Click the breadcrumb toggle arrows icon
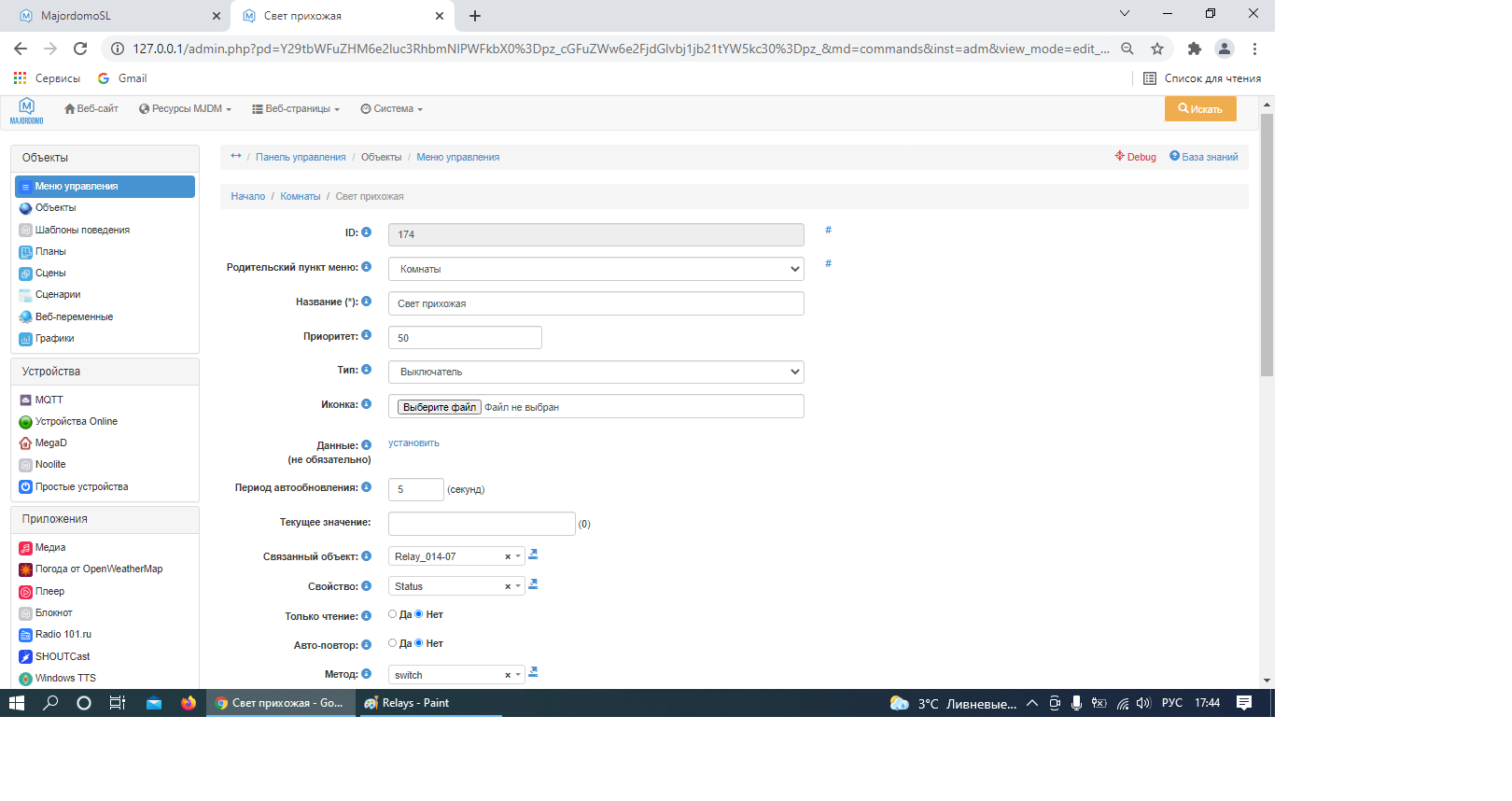Image resolution: width=1512 pixels, height=801 pixels. [236, 156]
